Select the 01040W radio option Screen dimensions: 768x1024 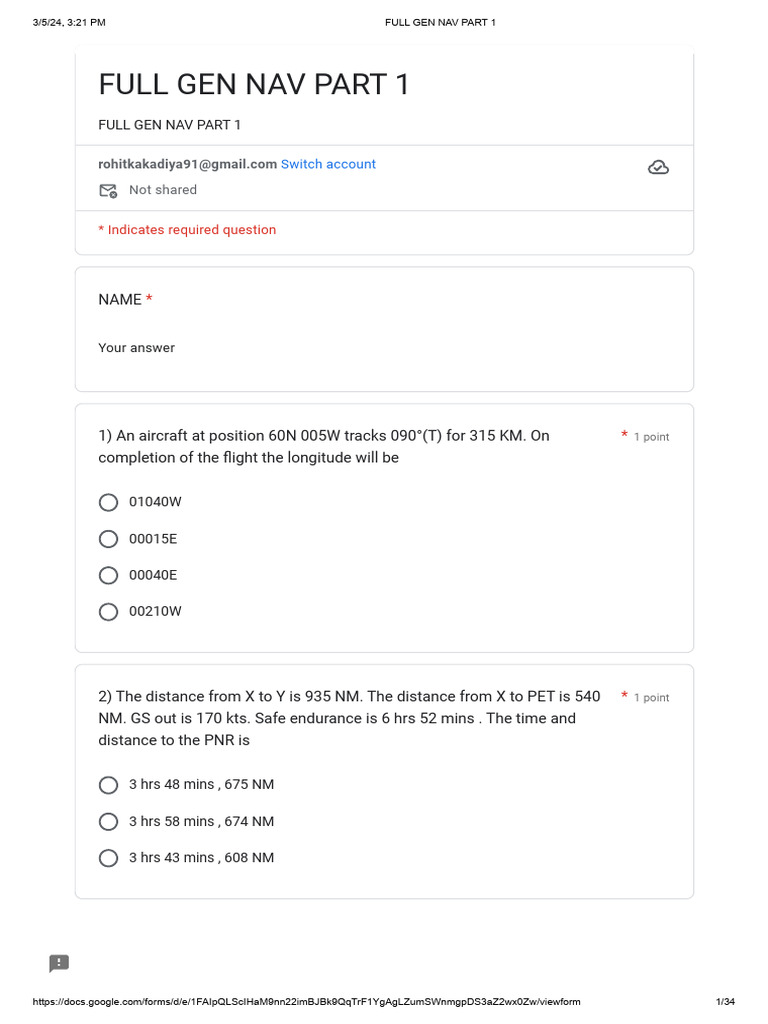109,502
